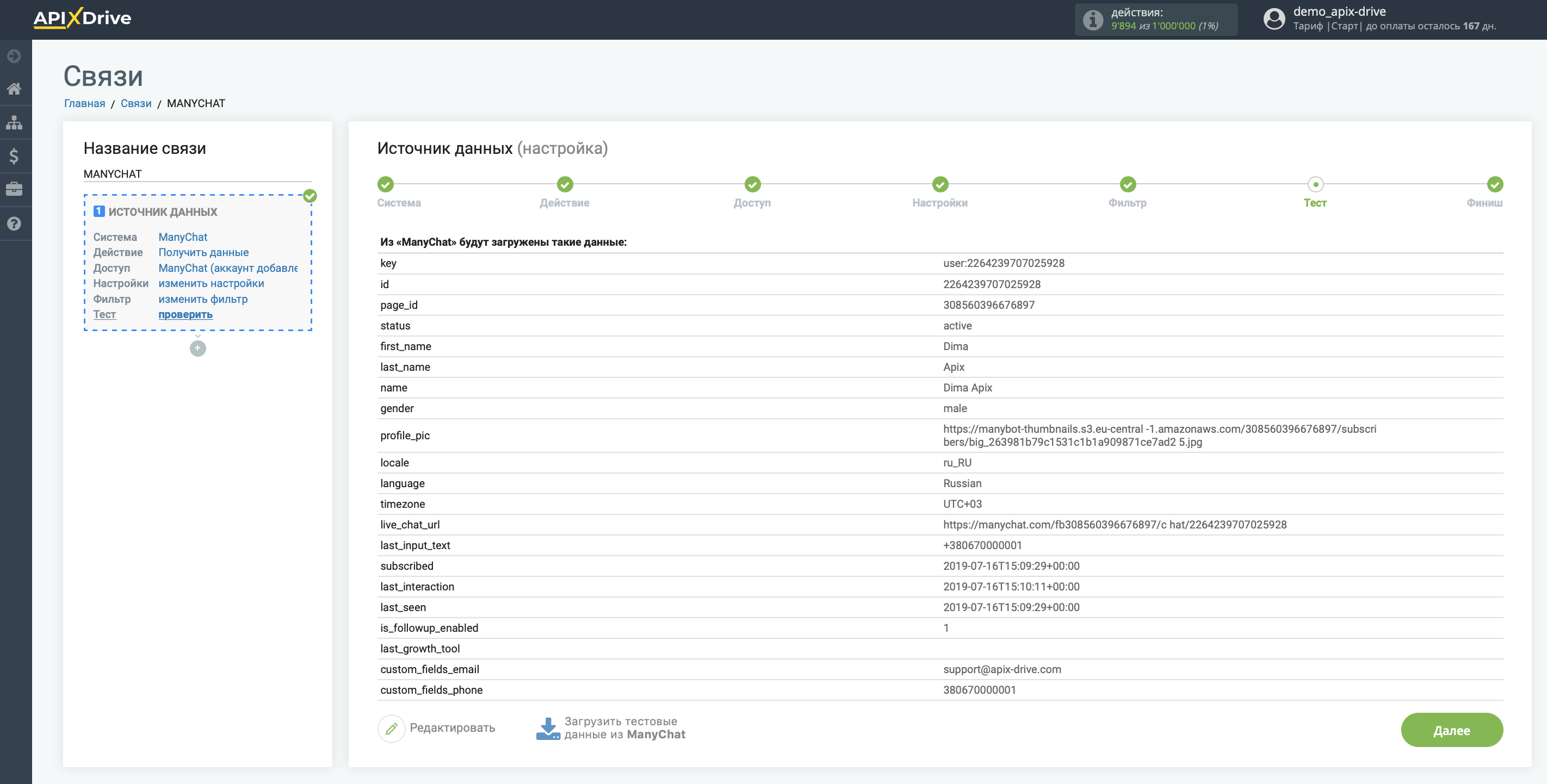Click the ApiX-Drive logo
This screenshot has width=1547, height=784.
(82, 18)
